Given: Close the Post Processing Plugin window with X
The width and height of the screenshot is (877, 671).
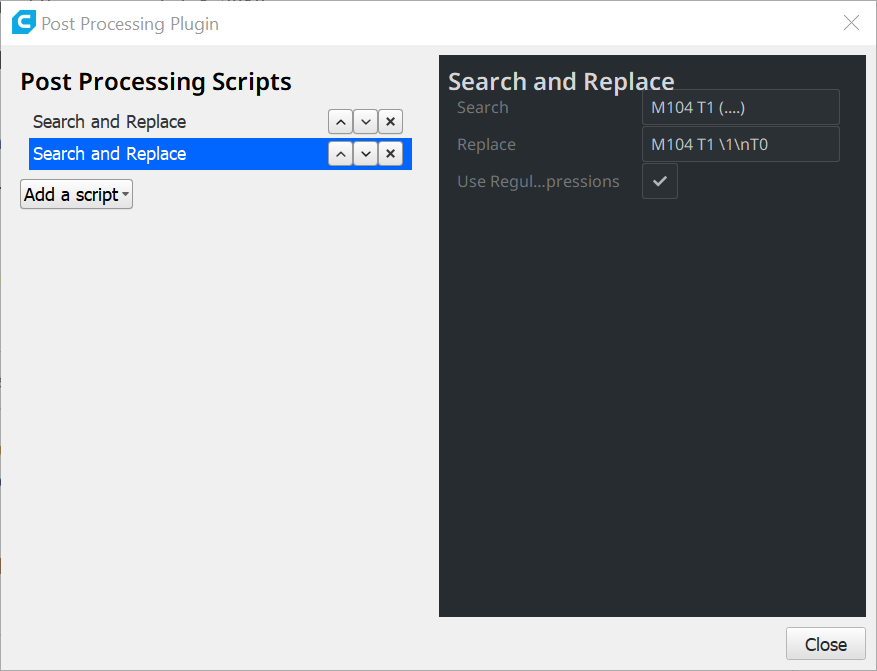Looking at the screenshot, I should tap(851, 23).
